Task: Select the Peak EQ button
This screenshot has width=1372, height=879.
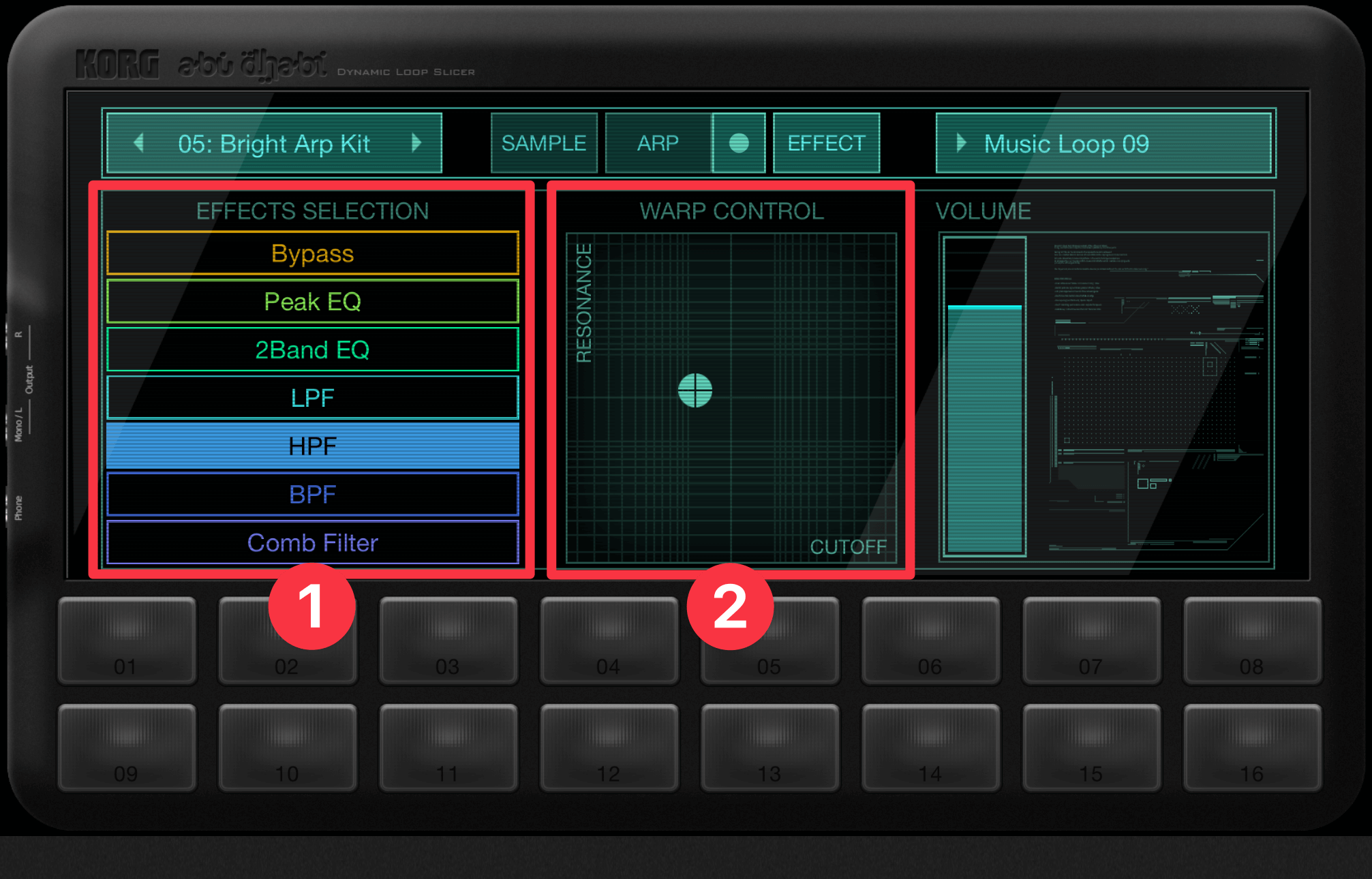Action: click(x=312, y=302)
